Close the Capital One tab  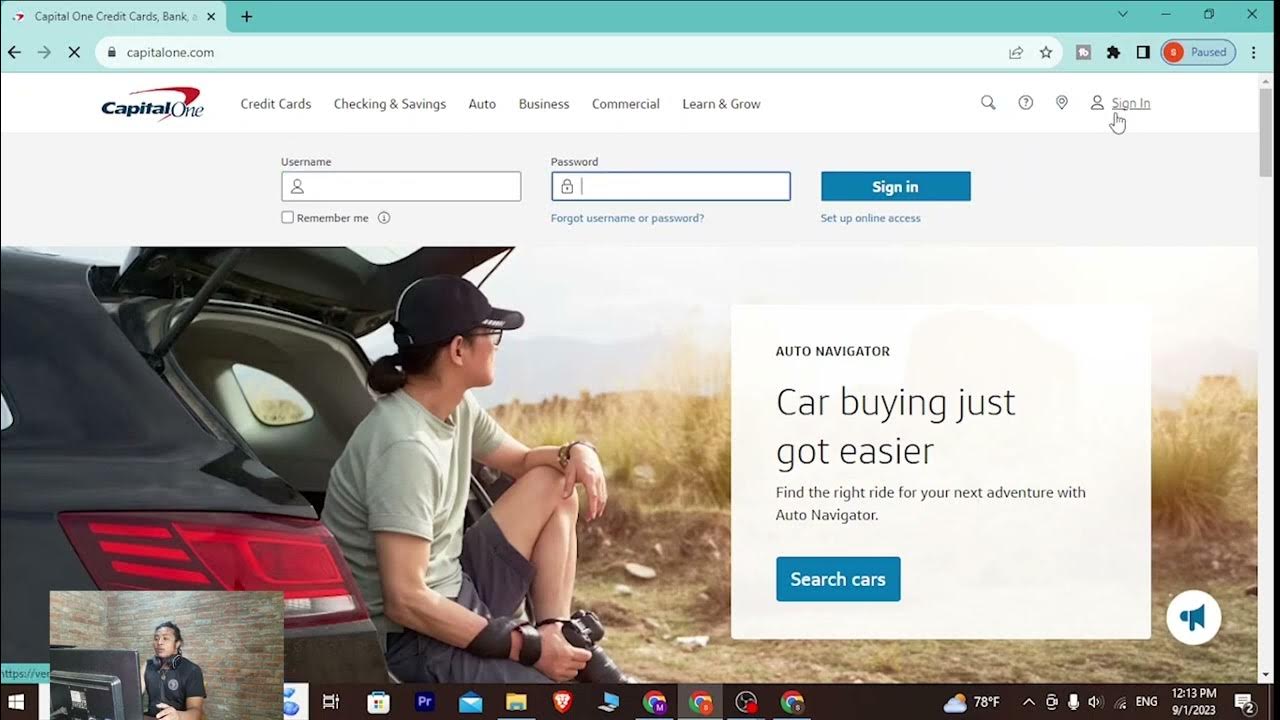(211, 16)
